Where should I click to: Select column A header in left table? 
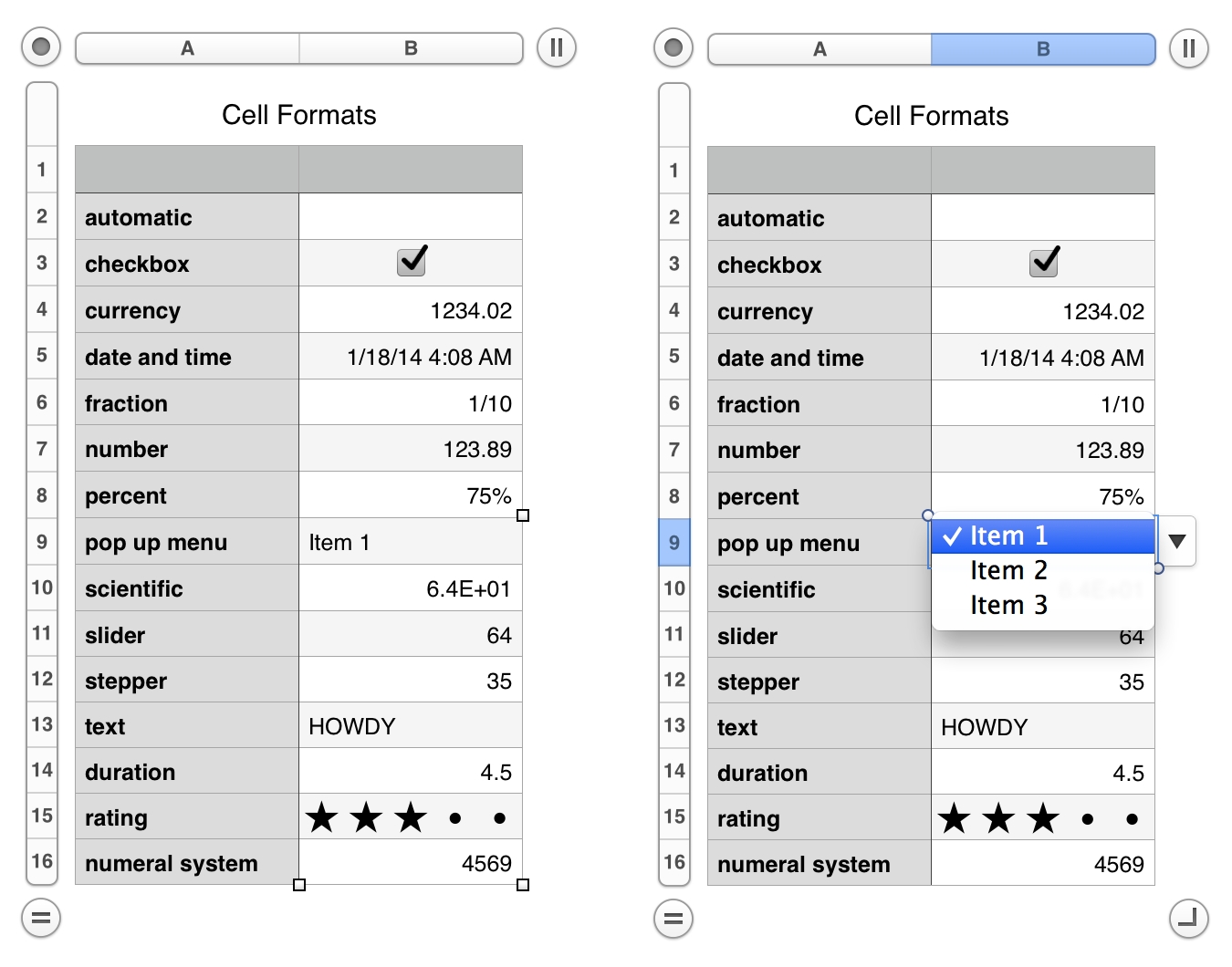[187, 48]
